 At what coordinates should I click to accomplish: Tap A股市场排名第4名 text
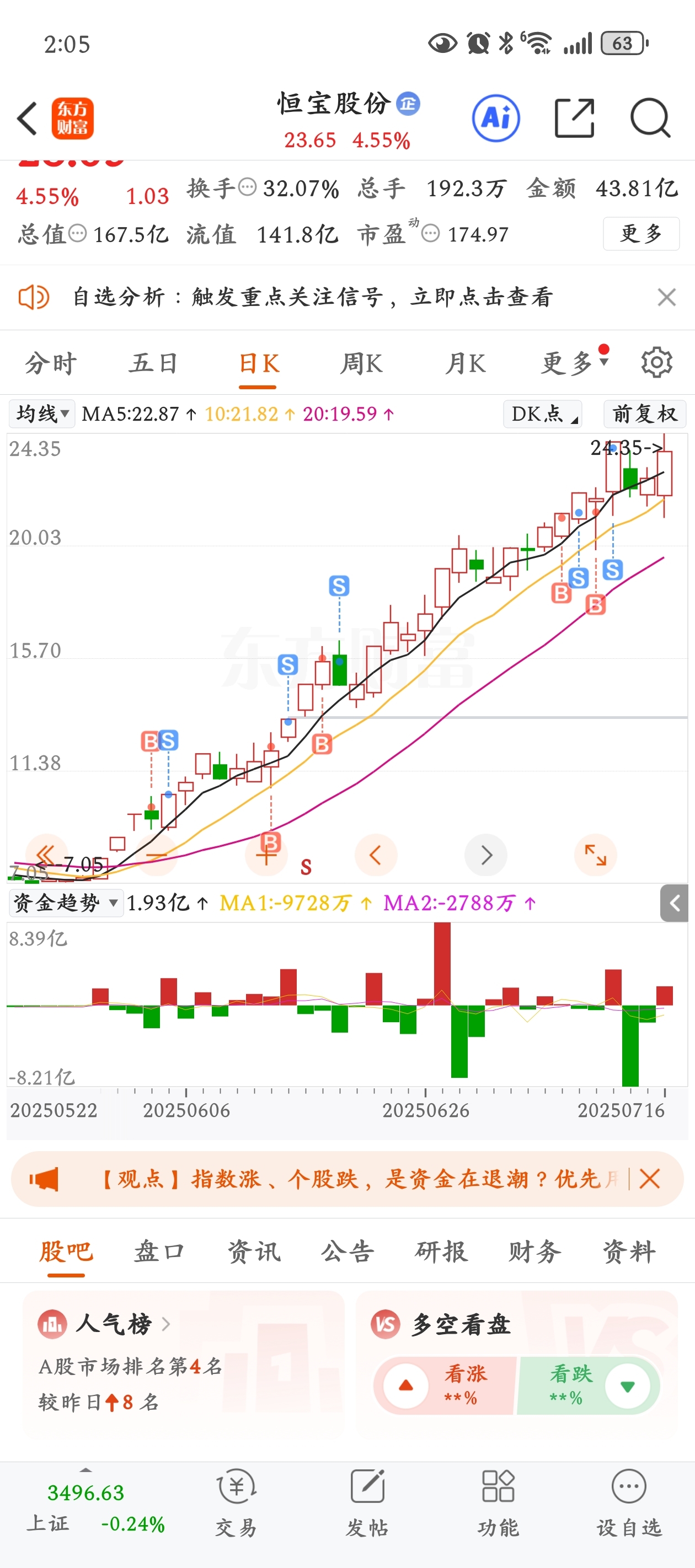point(130,1367)
